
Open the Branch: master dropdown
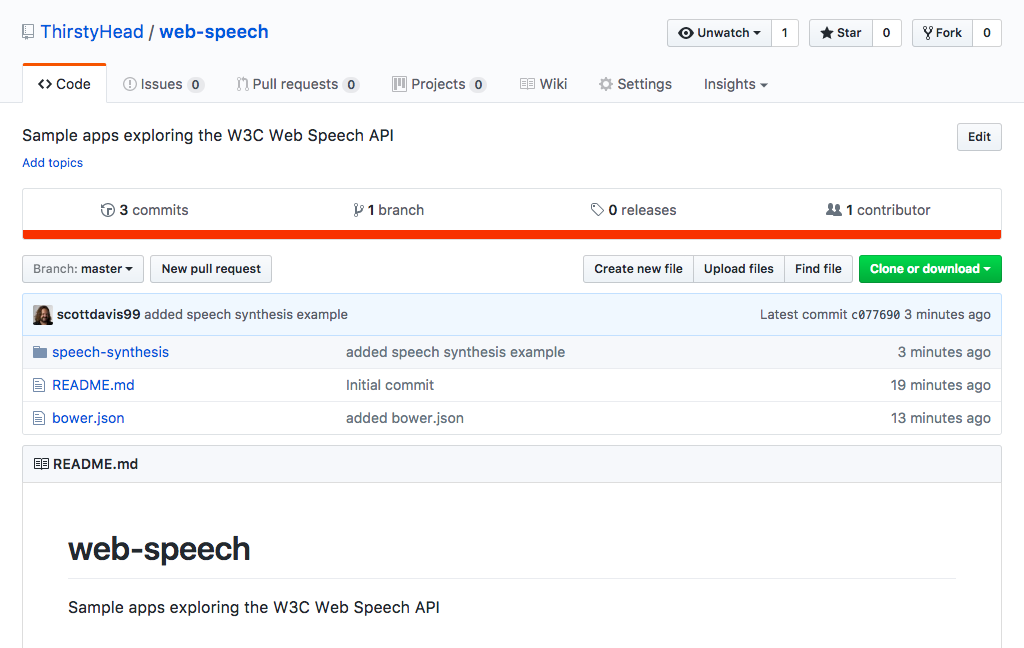click(x=83, y=269)
